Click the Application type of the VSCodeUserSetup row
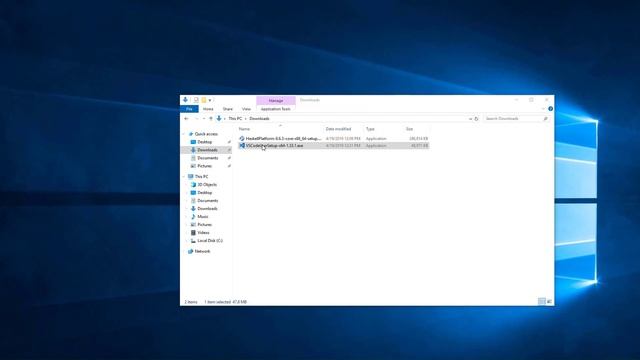Image resolution: width=640 pixels, height=360 pixels. [x=376, y=146]
